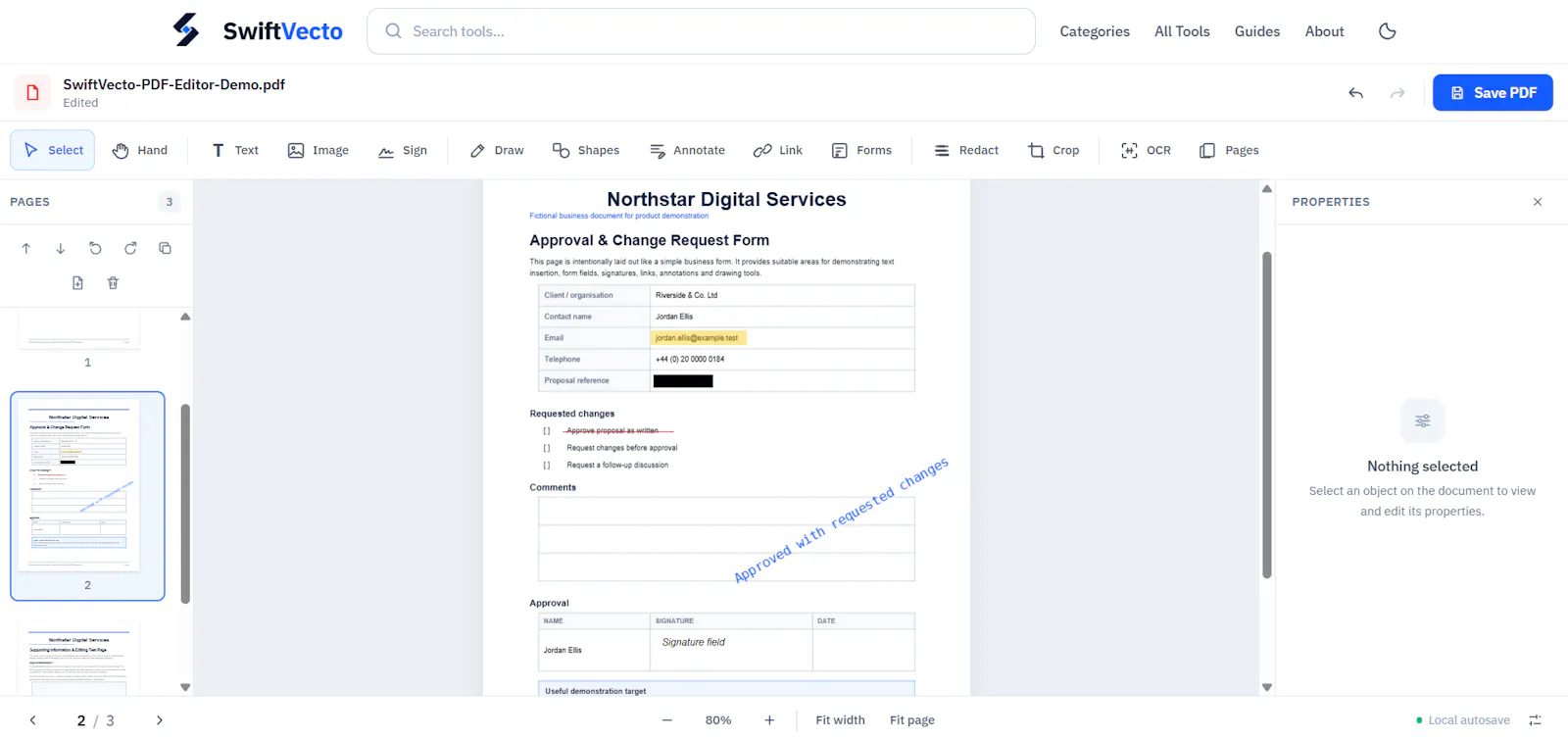Select the Redact tool
The image size is (1568, 739).
pyautogui.click(x=966, y=150)
